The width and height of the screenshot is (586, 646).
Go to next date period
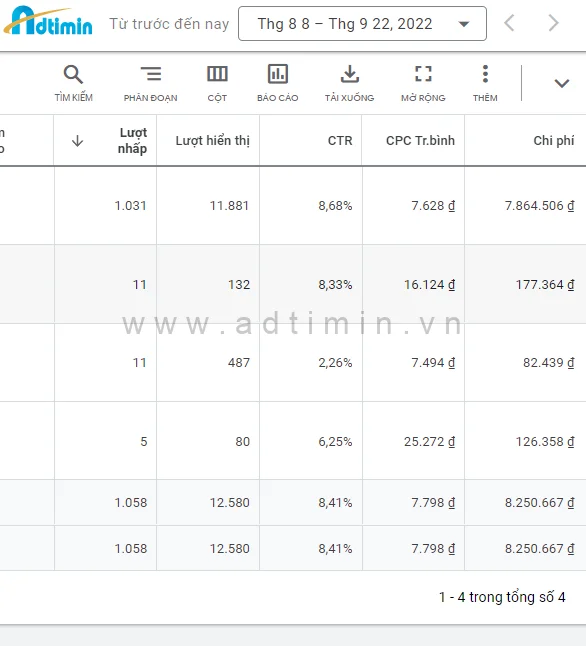(x=554, y=23)
